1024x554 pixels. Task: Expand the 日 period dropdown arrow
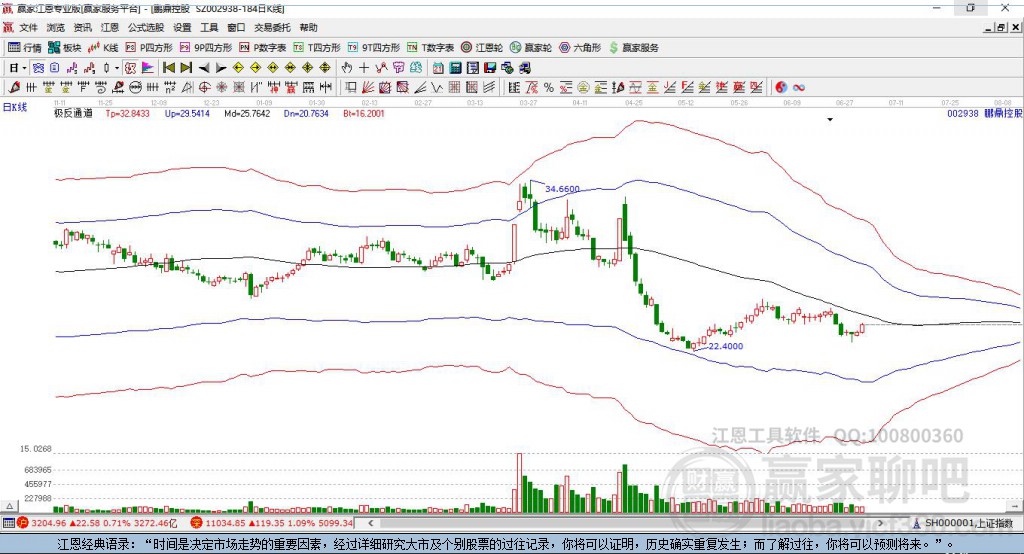24,68
